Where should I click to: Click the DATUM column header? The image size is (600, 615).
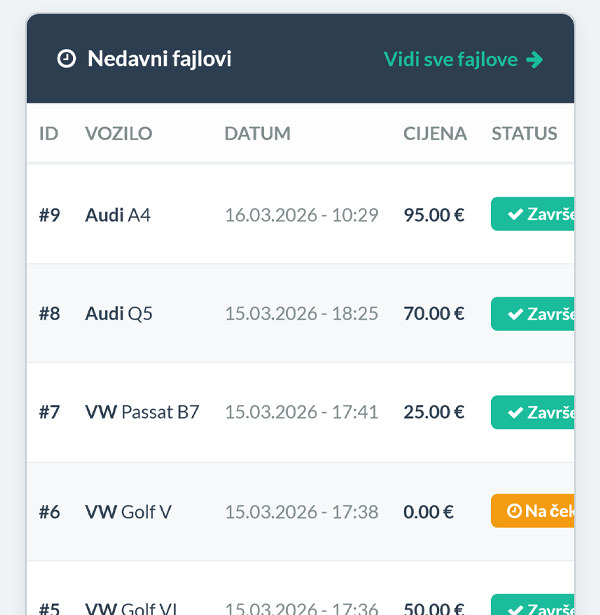(257, 133)
